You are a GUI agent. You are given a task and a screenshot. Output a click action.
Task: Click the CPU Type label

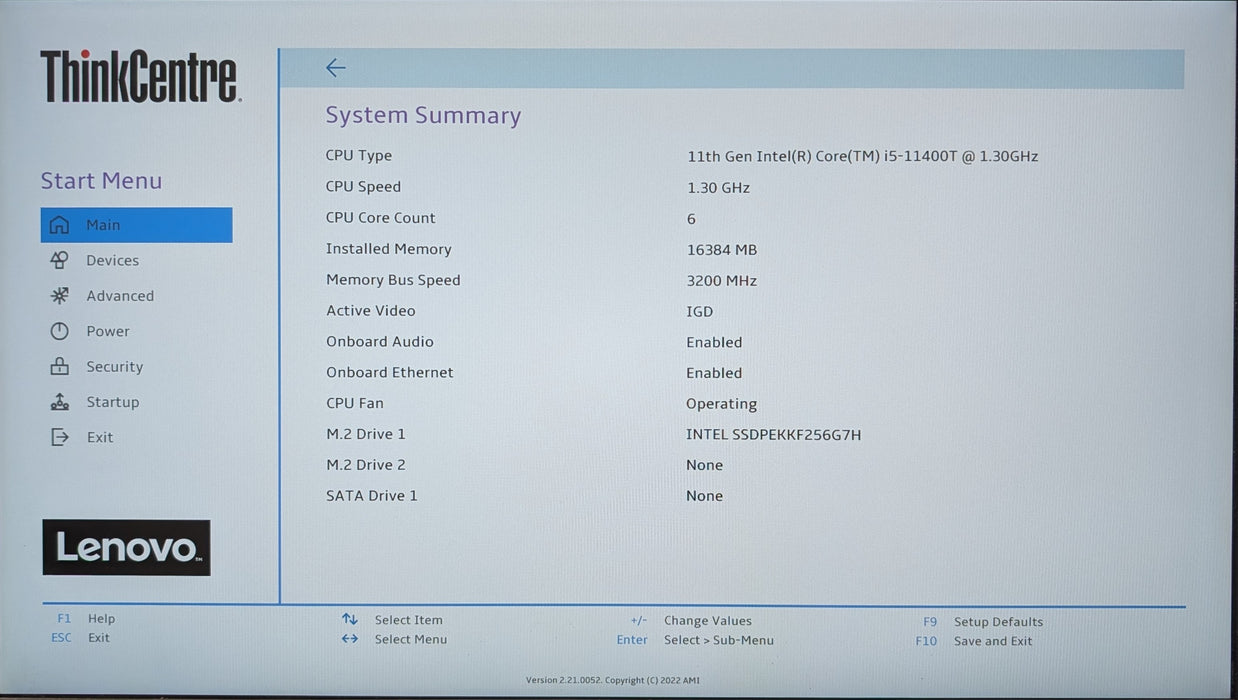pos(359,156)
